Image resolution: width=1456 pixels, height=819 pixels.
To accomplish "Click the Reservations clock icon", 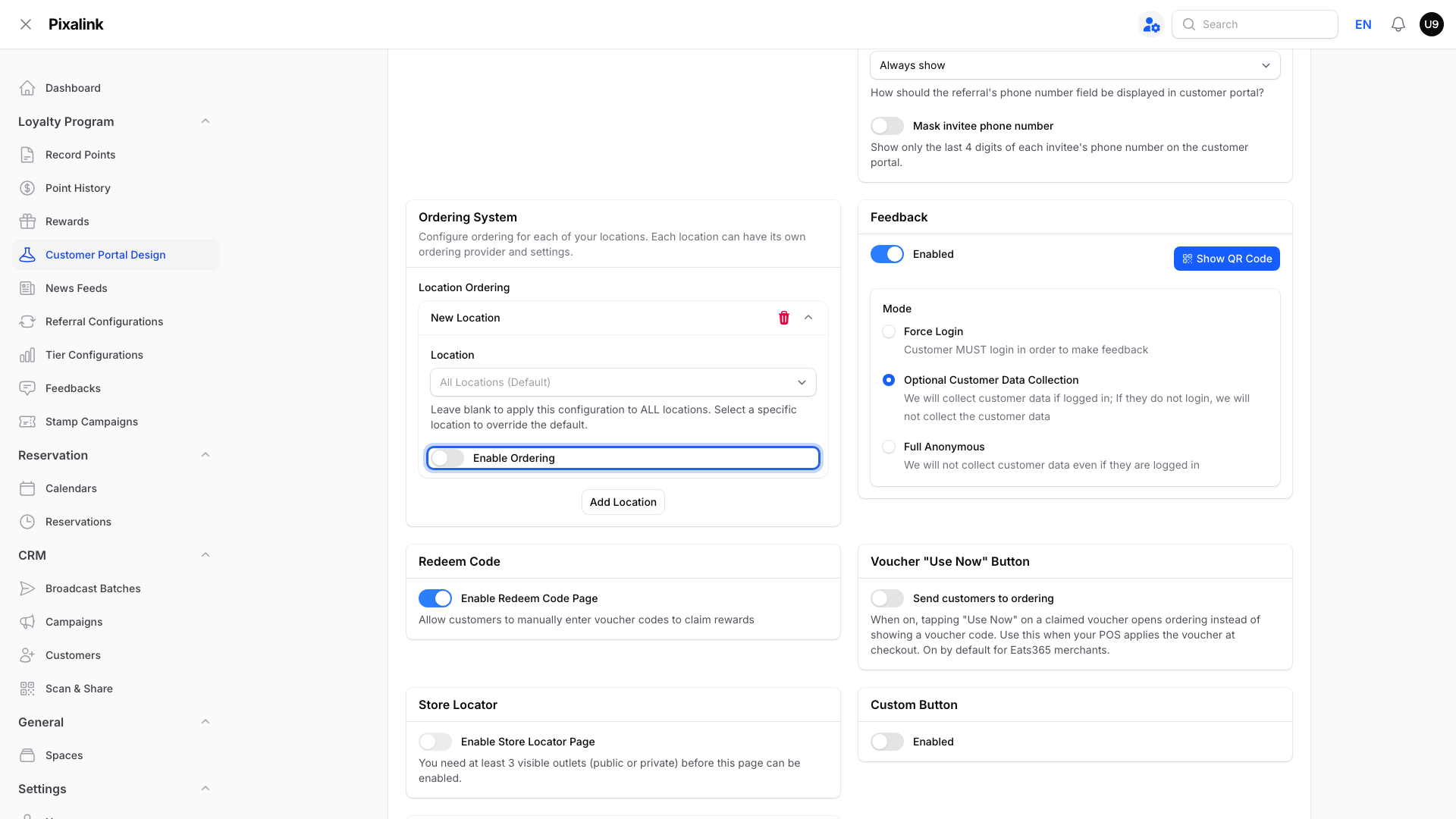I will tap(27, 522).
